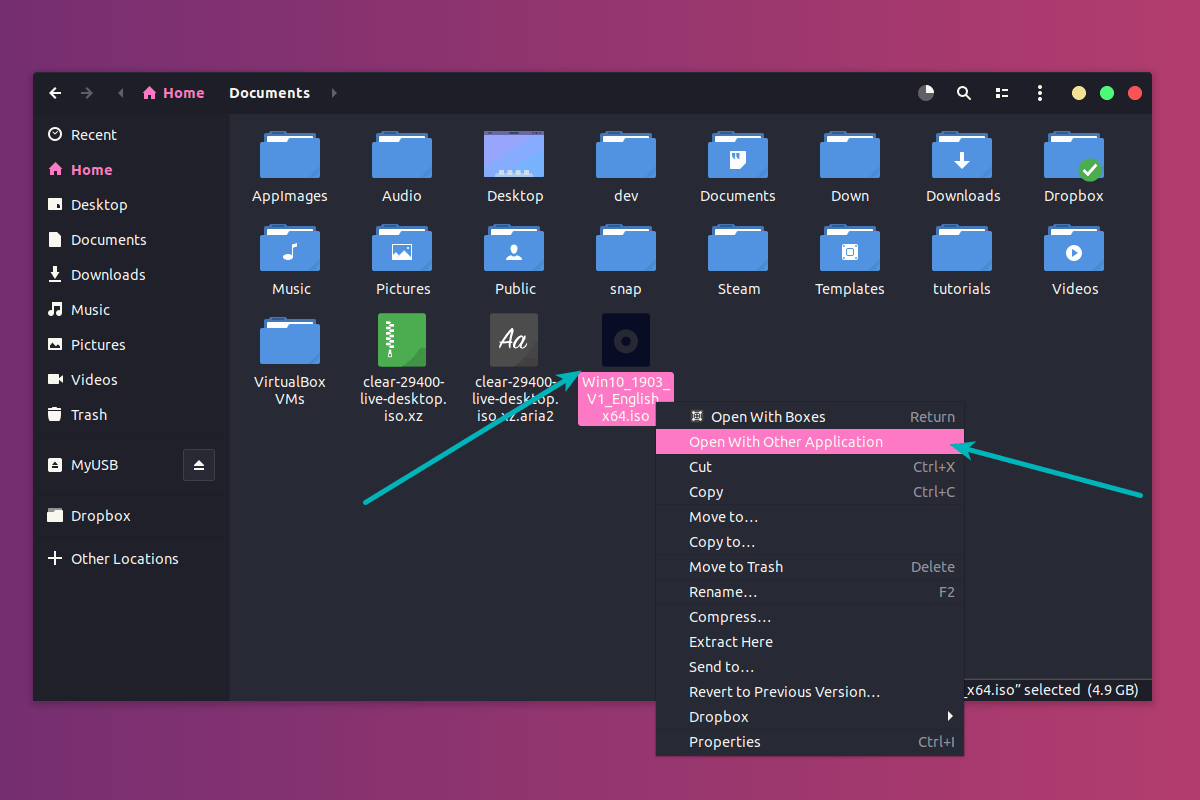
Task: Open the three-dot options menu
Action: click(x=1040, y=93)
